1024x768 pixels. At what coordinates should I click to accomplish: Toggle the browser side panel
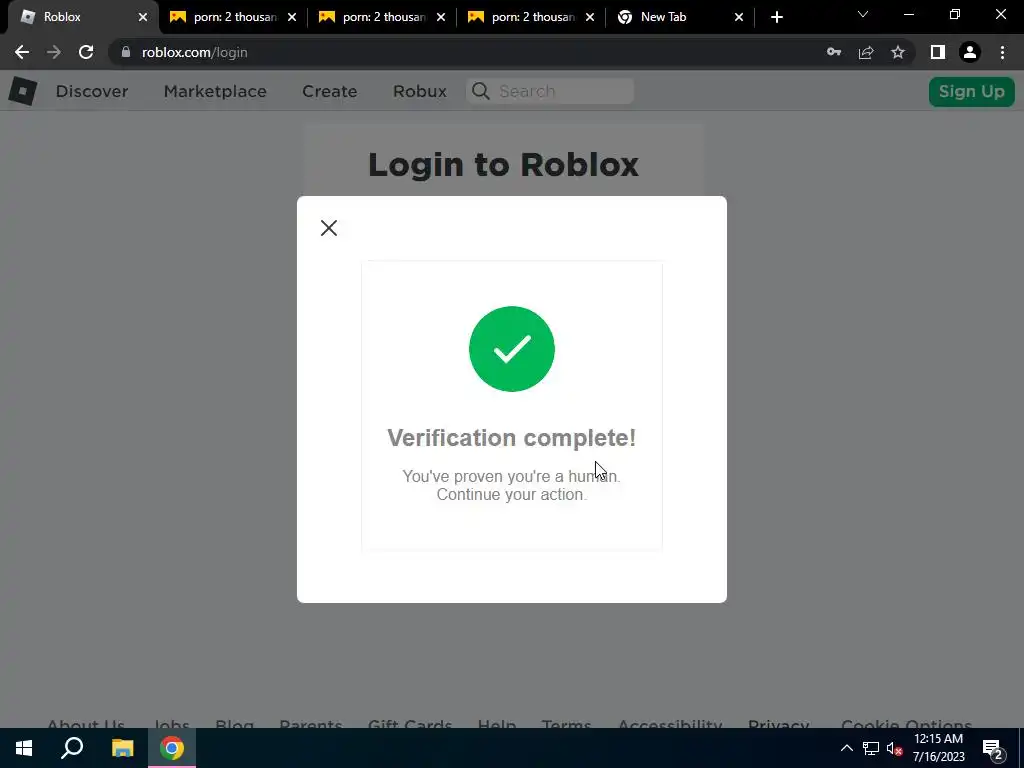(938, 52)
